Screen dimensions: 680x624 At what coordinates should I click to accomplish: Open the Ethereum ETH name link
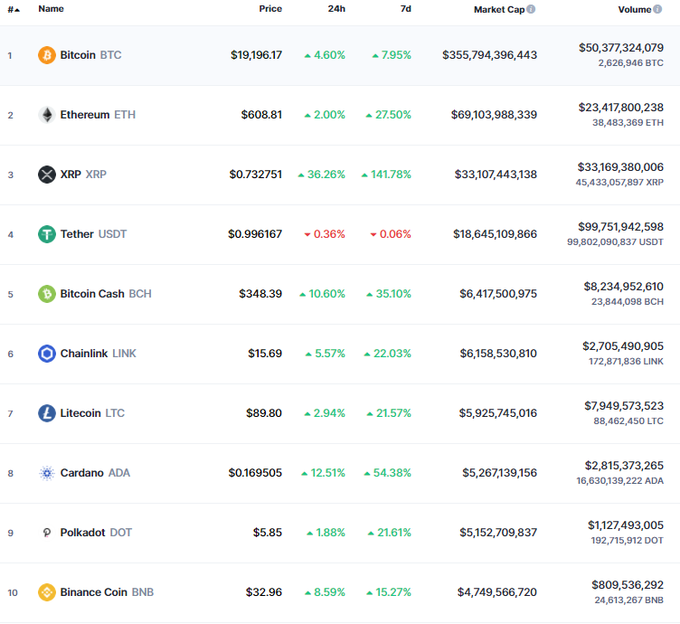coord(98,115)
